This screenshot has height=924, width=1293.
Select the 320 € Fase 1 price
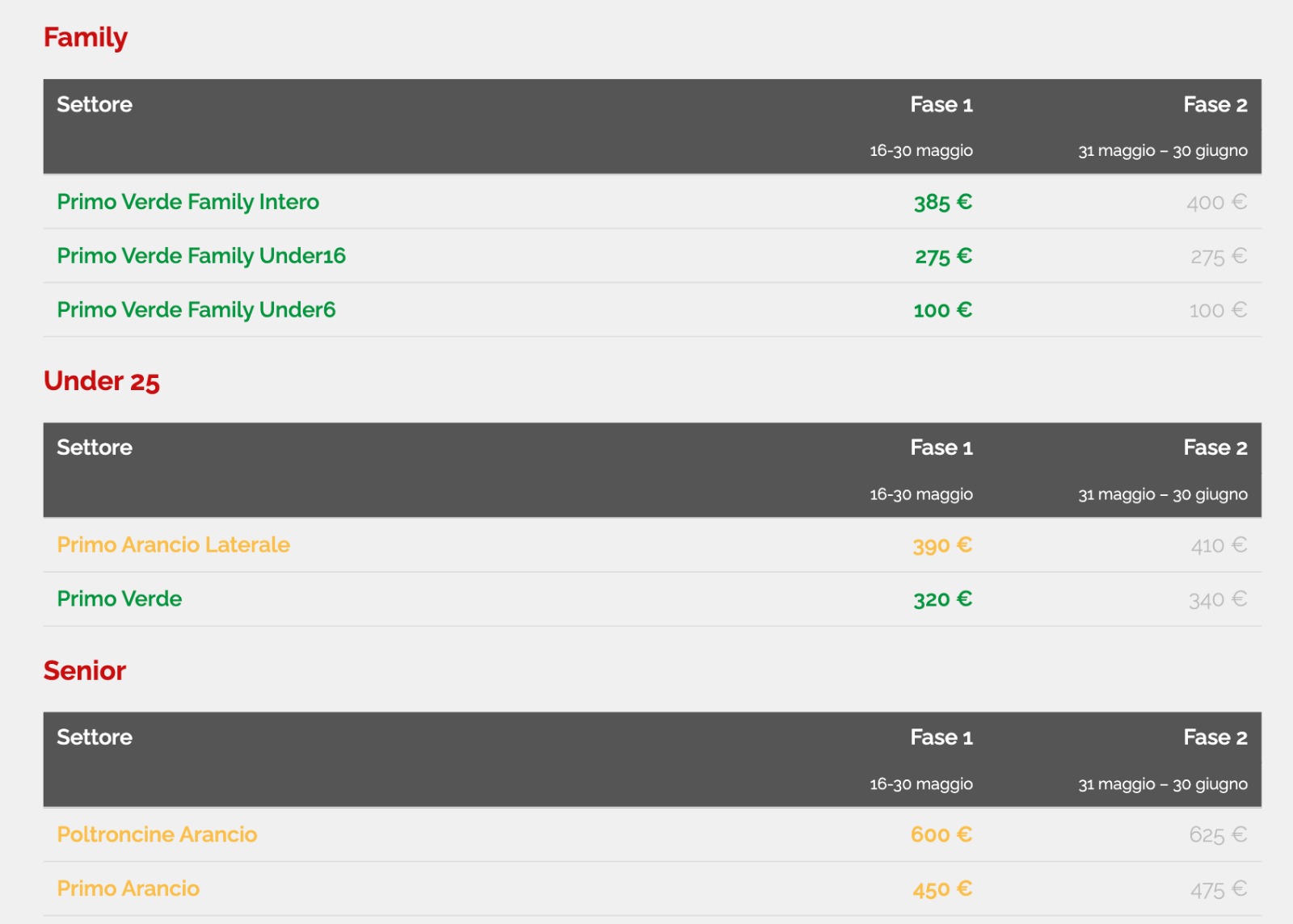tap(942, 599)
